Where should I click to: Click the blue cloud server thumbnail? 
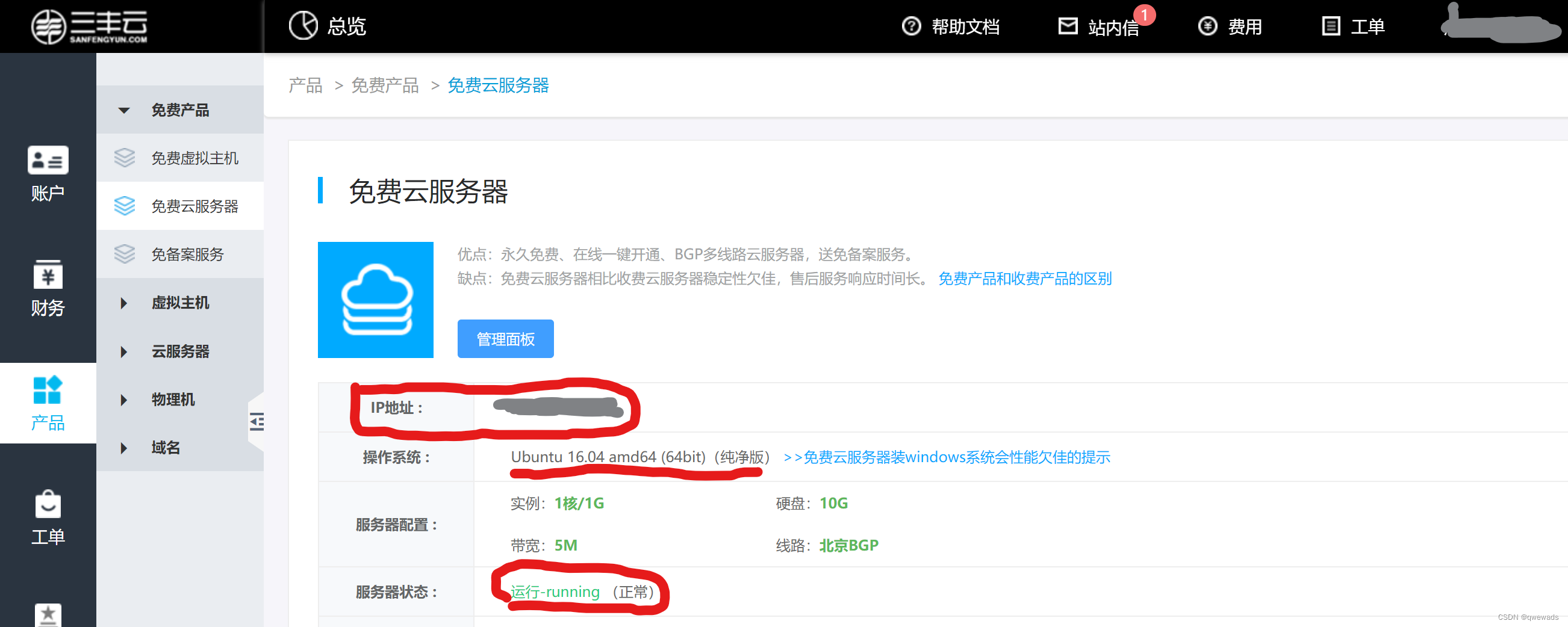tap(376, 300)
